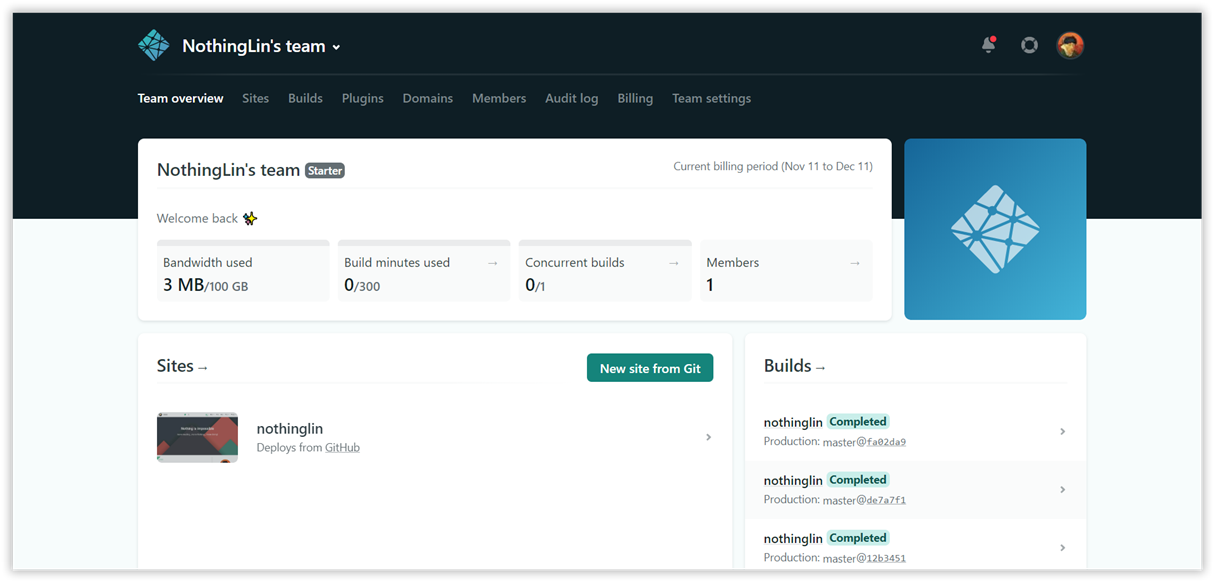Follow the GitHub link under nothinglin
The image size is (1214, 582).
342,448
